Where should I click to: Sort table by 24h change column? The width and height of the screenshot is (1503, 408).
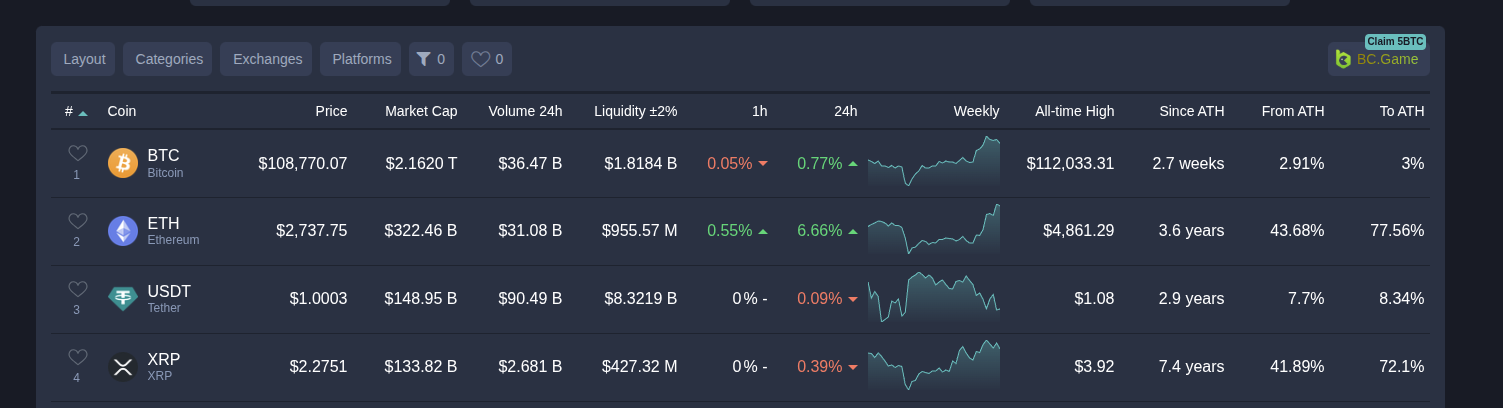coord(846,111)
